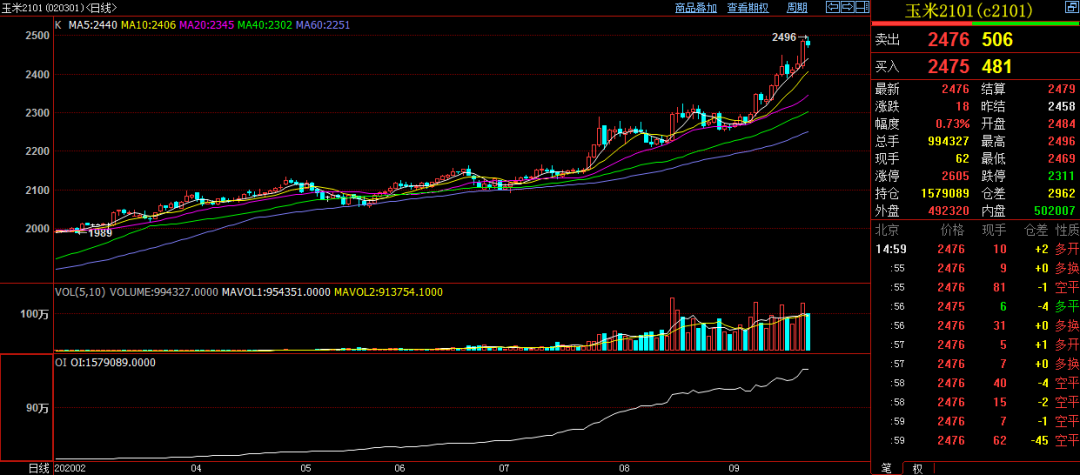Open the 周期 period selector
This screenshot has width=1080, height=475.
797,8
